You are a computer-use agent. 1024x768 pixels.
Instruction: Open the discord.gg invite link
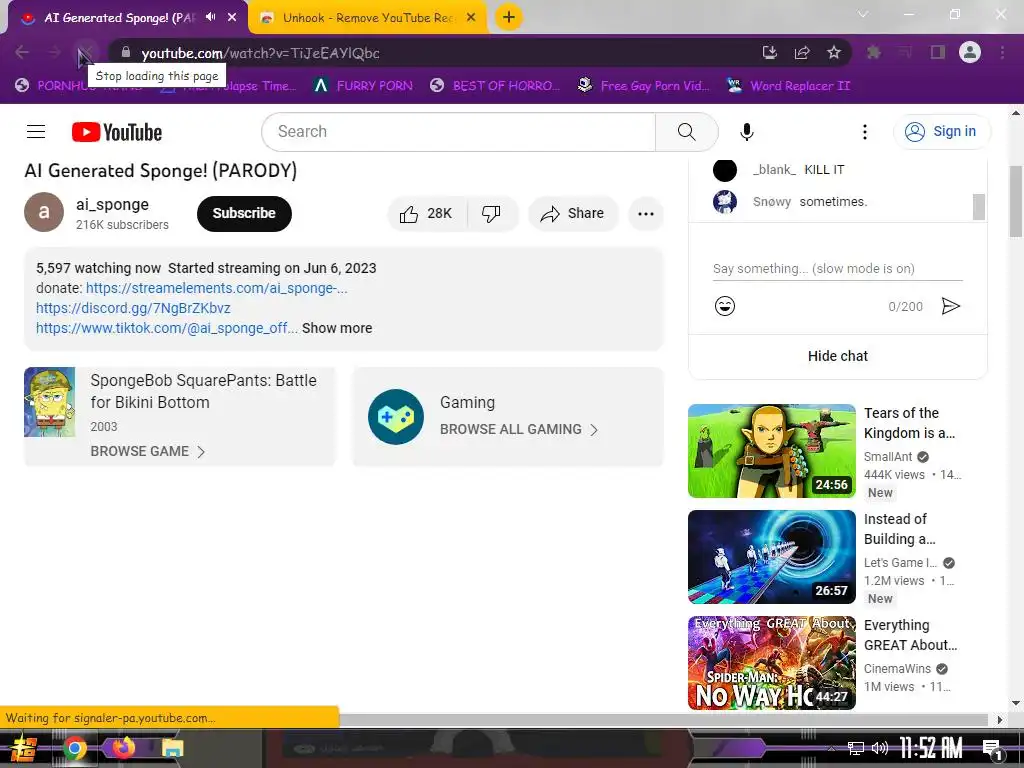133,308
